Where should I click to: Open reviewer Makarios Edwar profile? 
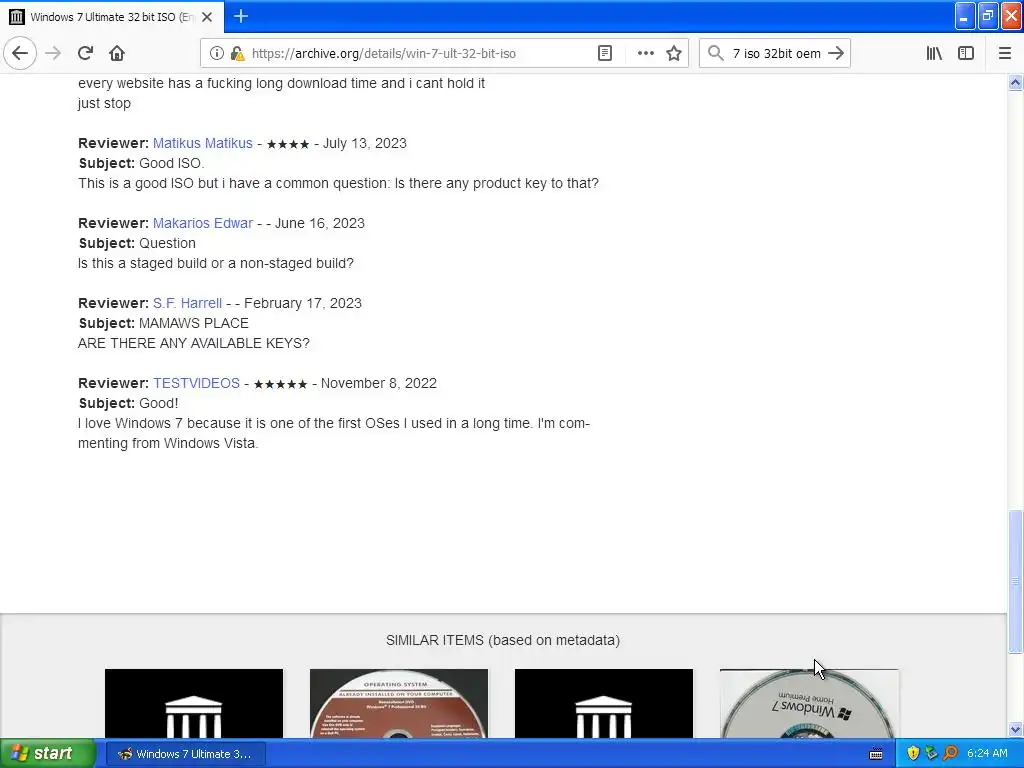[x=202, y=223]
